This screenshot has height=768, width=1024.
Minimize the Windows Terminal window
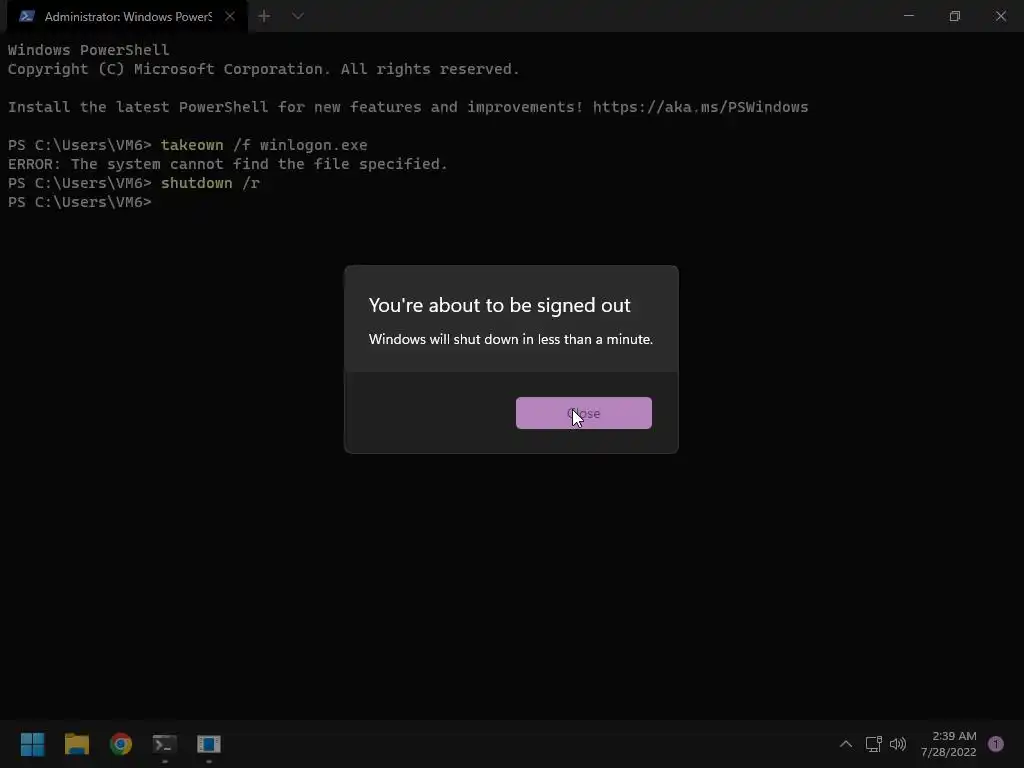[x=908, y=16]
